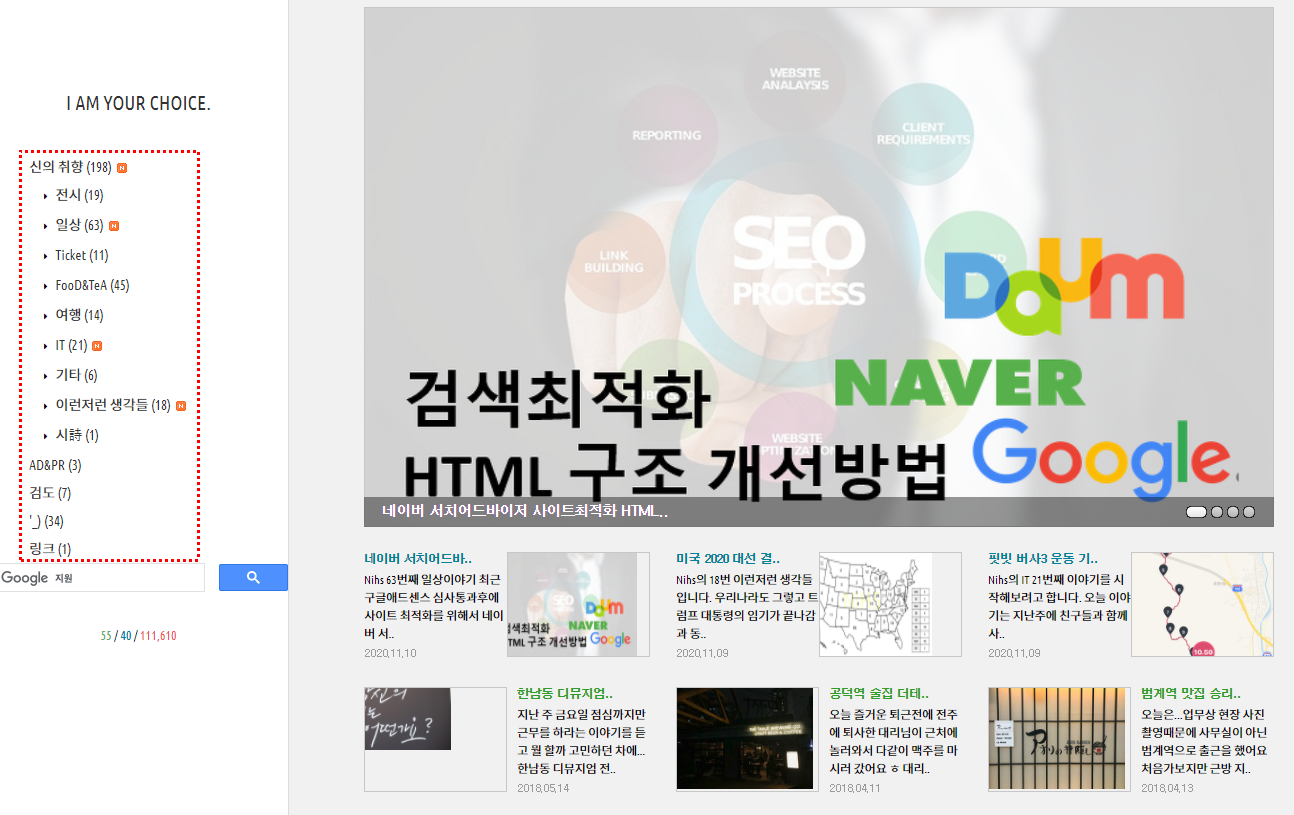Image resolution: width=1294 pixels, height=815 pixels.
Task: Click the date 2018.04.11
Action: (x=855, y=788)
